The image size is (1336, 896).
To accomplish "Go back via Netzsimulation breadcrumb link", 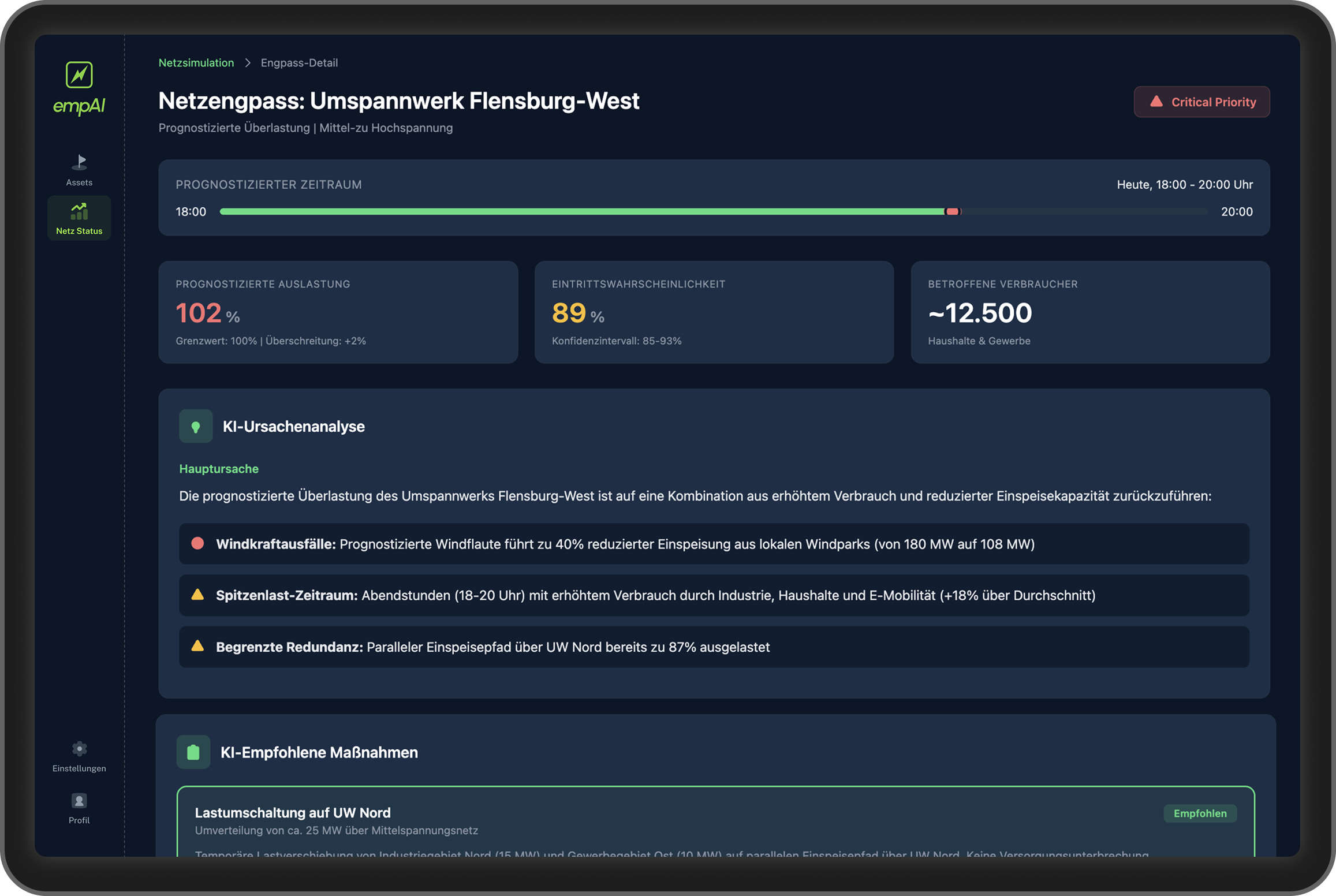I will point(196,62).
